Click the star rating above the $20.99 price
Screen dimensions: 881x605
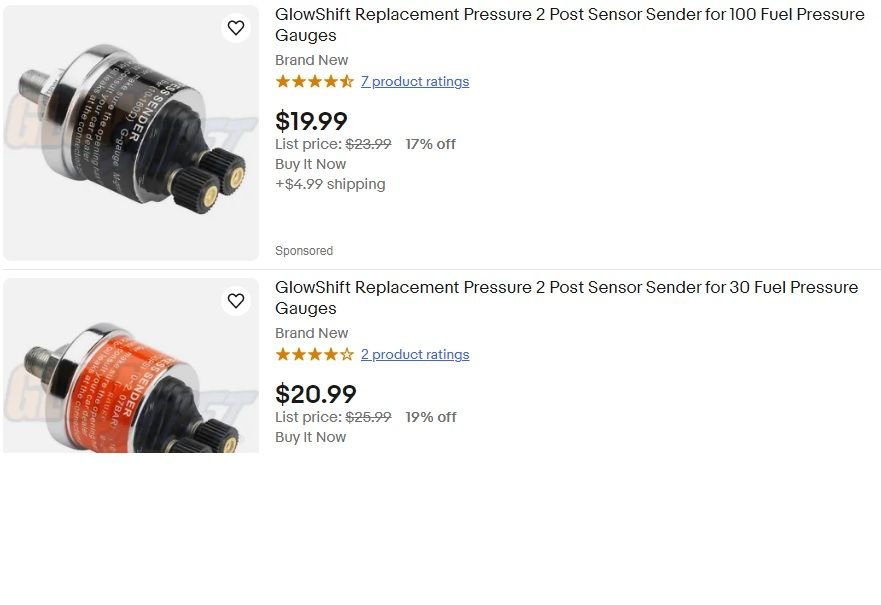coord(314,355)
